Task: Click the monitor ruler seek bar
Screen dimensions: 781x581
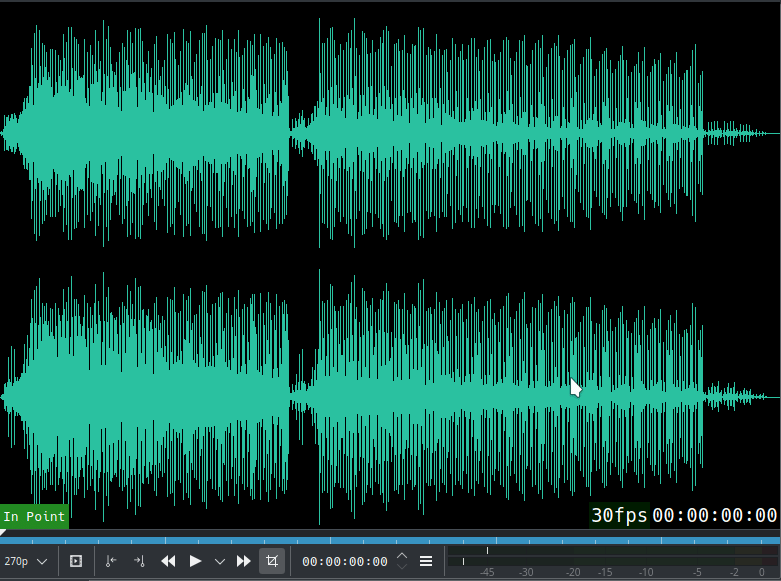Action: coord(390,539)
